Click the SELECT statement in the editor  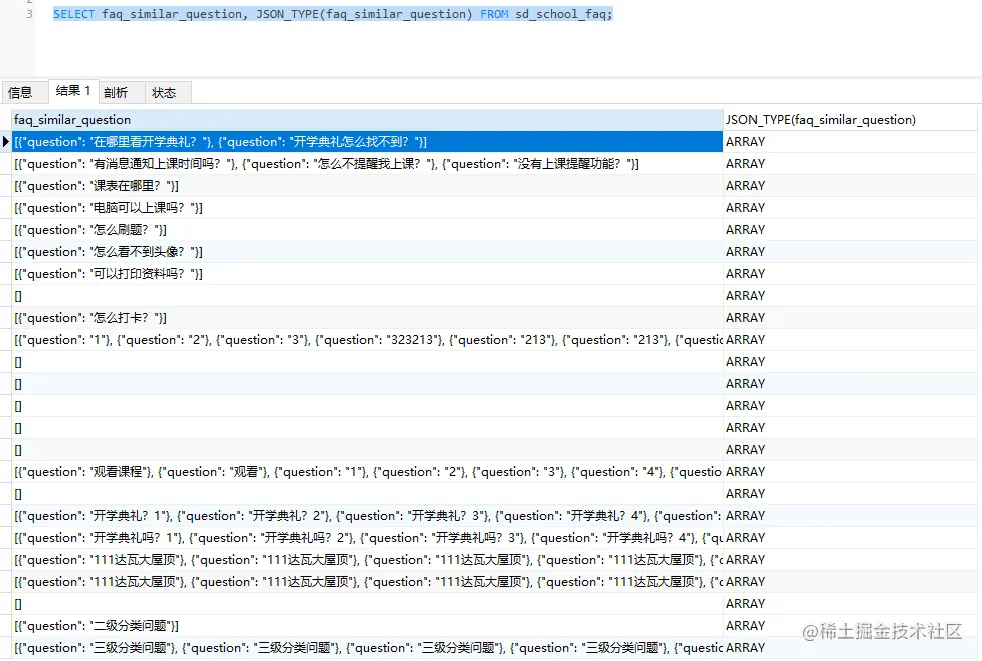333,14
